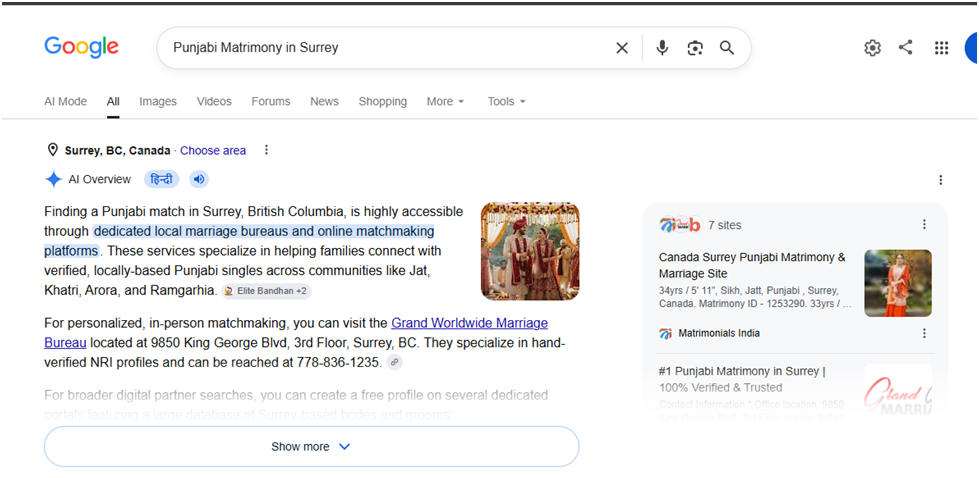Open #1 Punjabi Matrimony in Surrey result
Image resolution: width=979 pixels, height=478 pixels.
point(742,379)
